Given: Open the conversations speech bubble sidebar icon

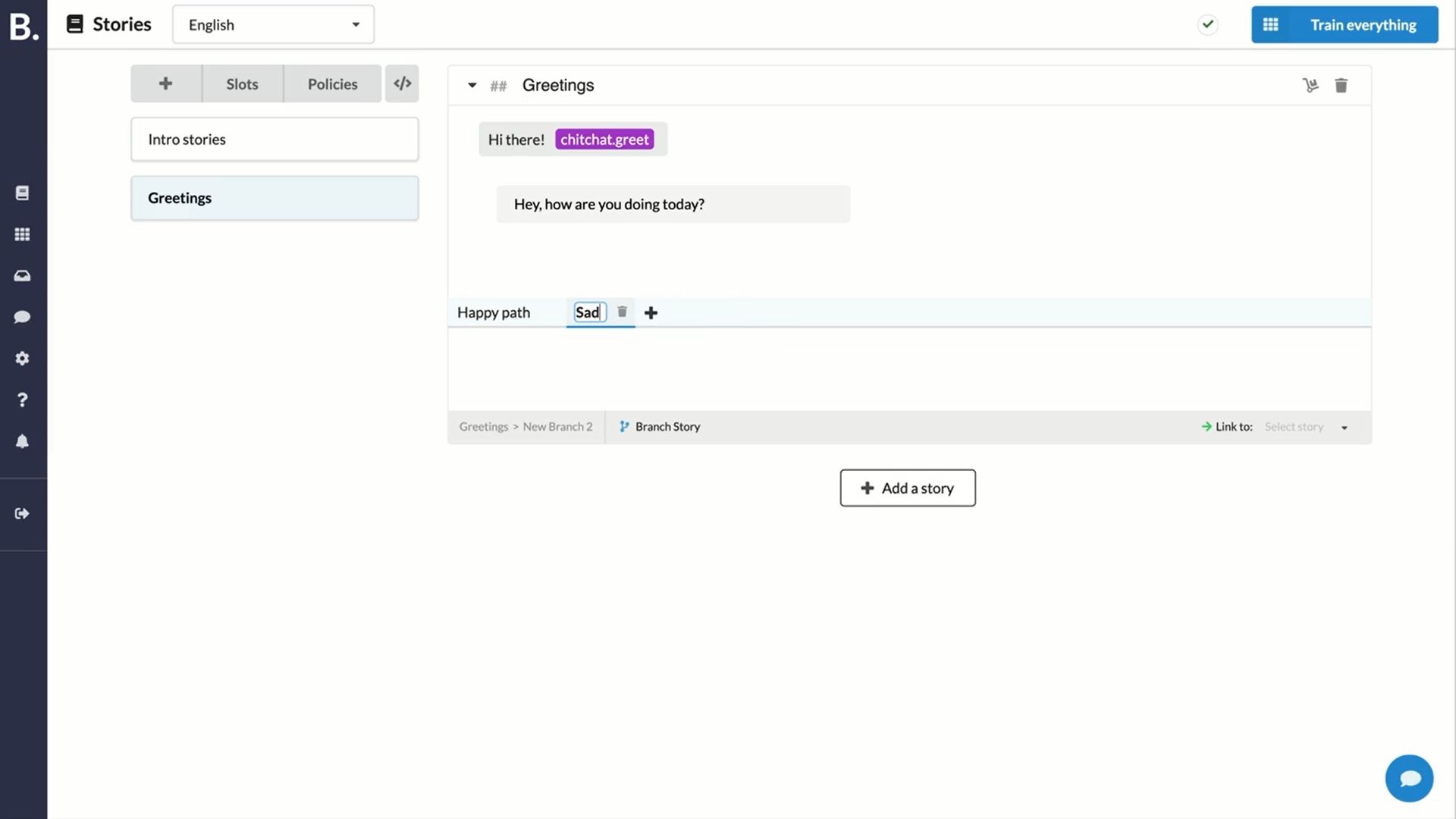Looking at the screenshot, I should (x=22, y=317).
